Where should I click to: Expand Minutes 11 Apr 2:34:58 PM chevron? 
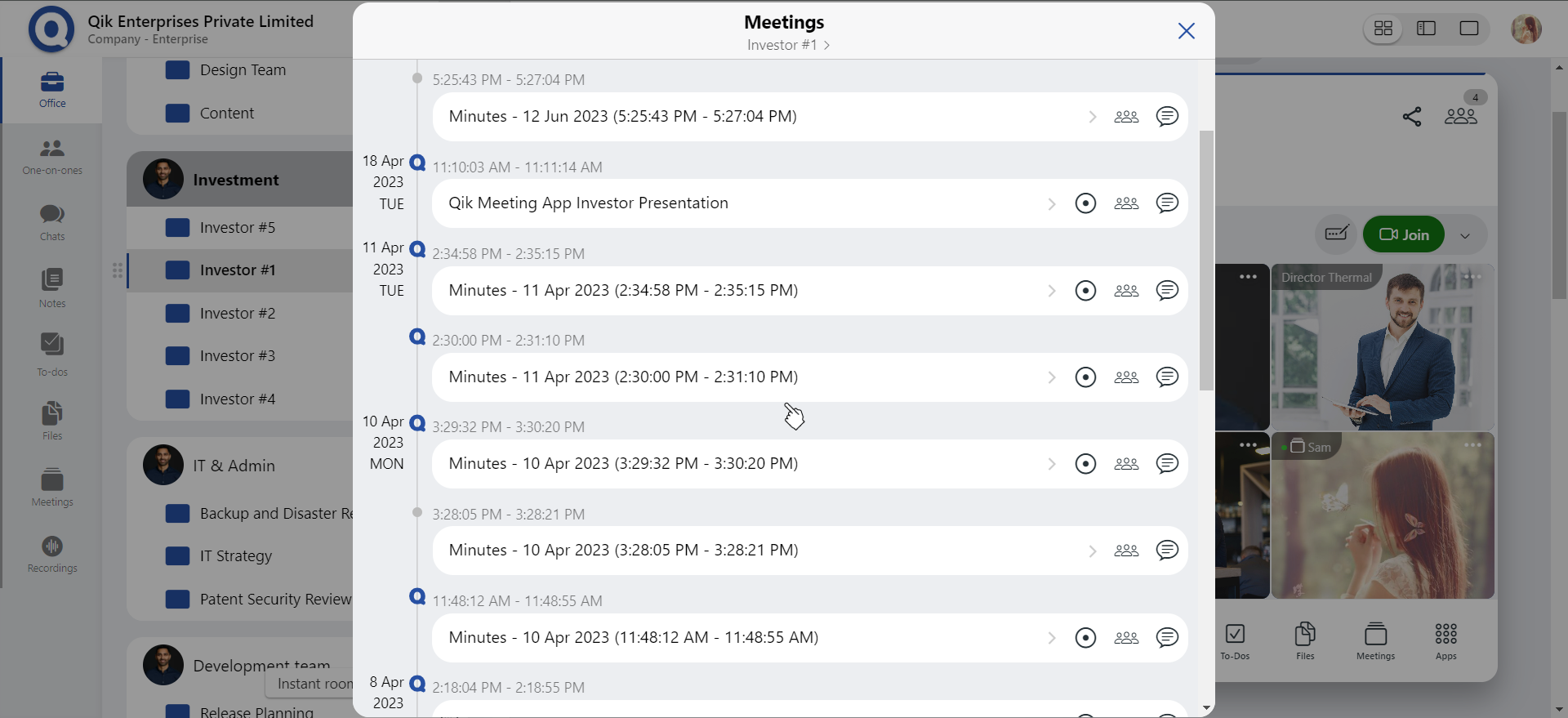pos(1052,291)
